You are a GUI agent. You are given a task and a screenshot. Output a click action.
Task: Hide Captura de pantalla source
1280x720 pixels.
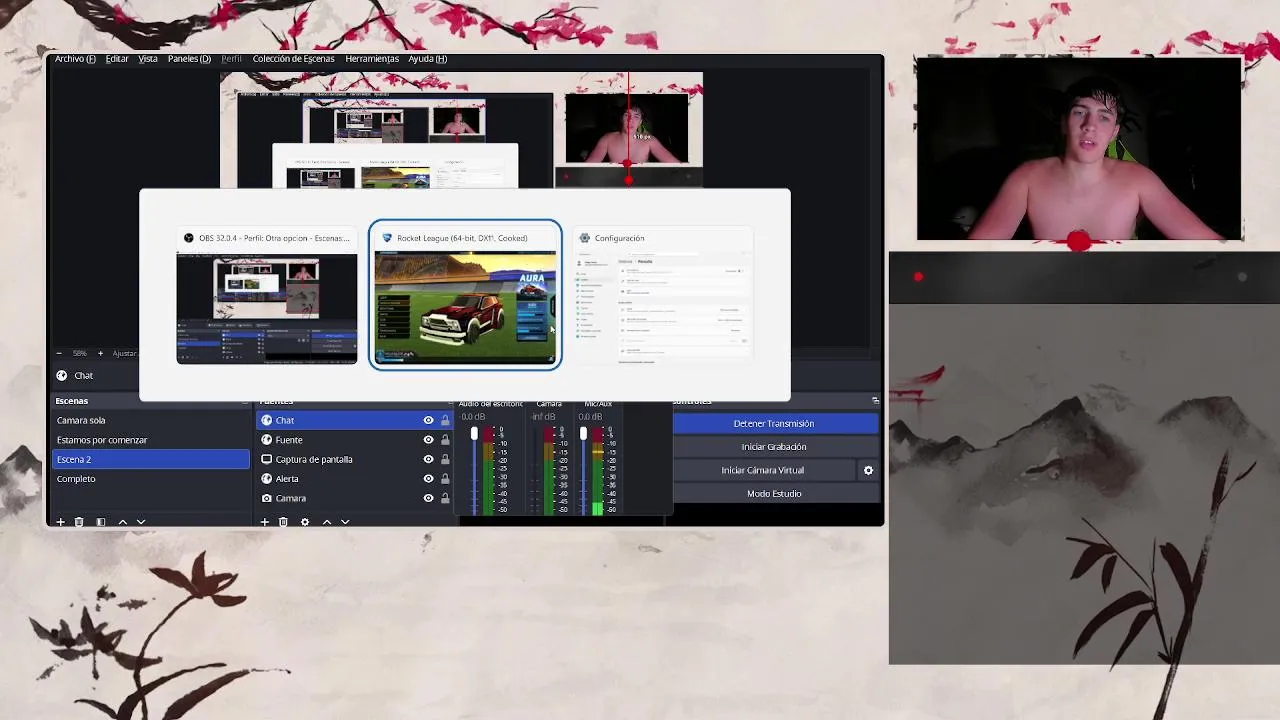(428, 459)
